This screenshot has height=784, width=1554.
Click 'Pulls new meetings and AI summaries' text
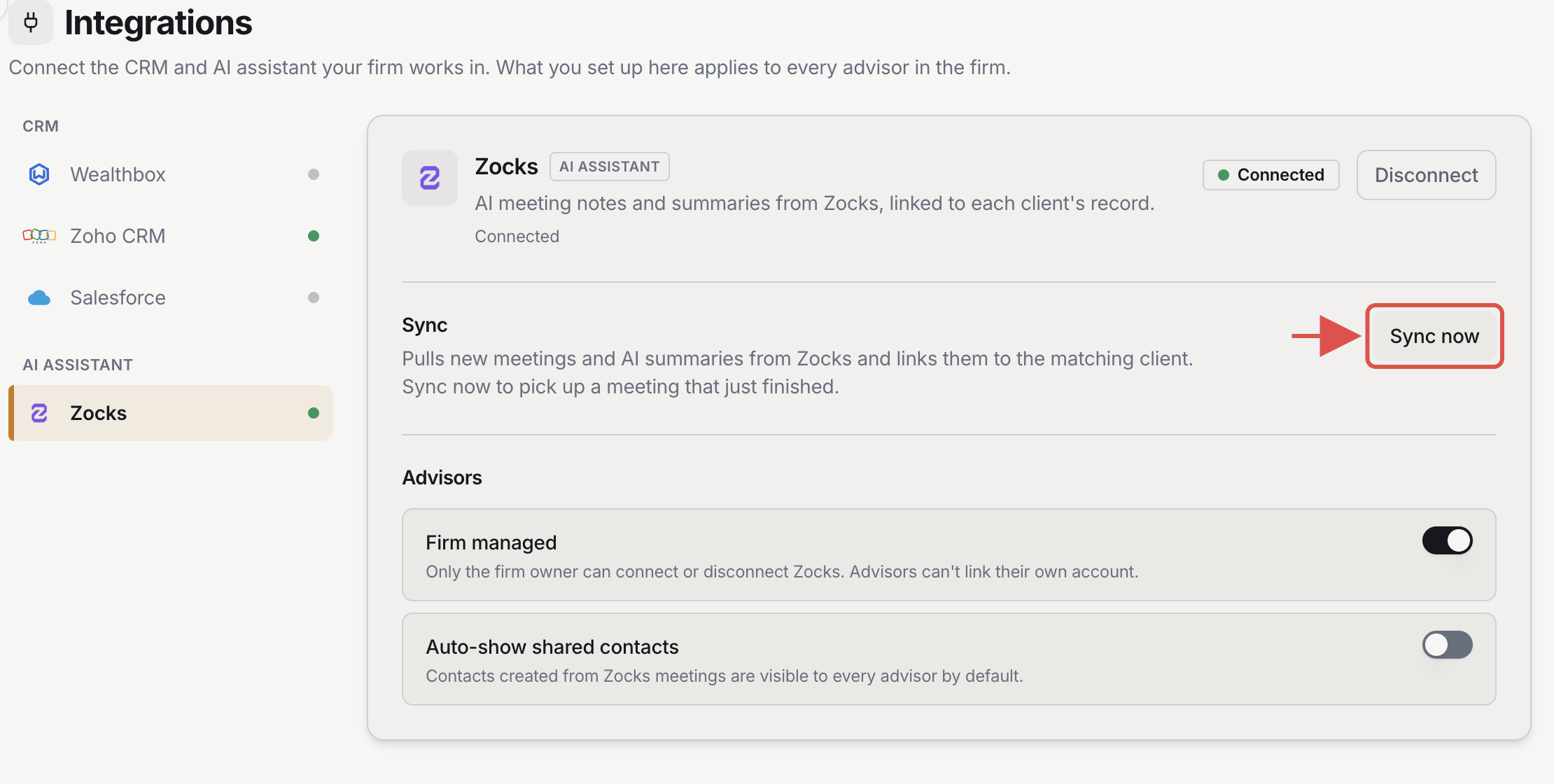click(797, 372)
